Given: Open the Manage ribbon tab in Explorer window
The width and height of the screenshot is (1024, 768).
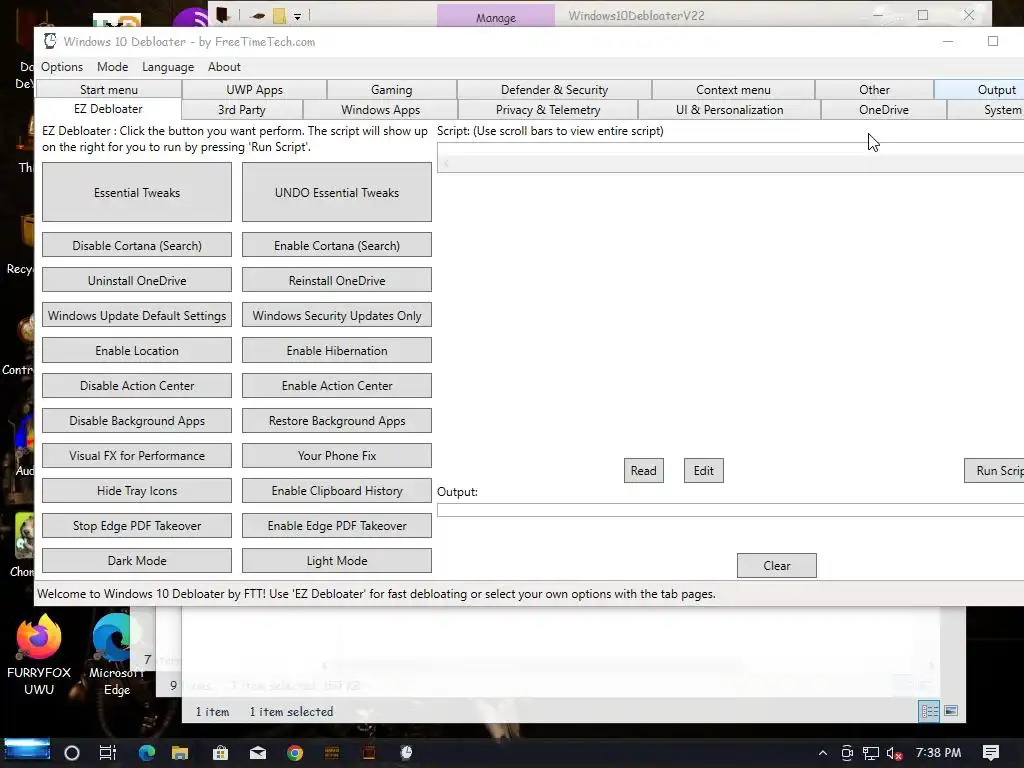Looking at the screenshot, I should (496, 17).
